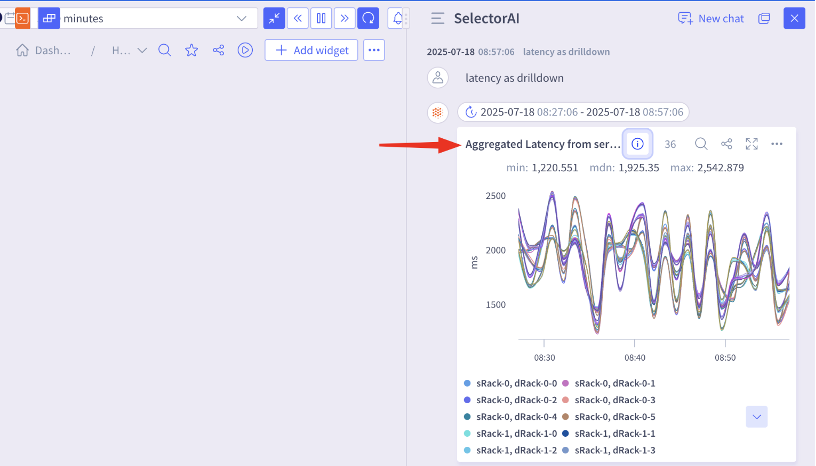Click the 2025-07-18 time range pill
816x466 pixels.
tap(573, 112)
